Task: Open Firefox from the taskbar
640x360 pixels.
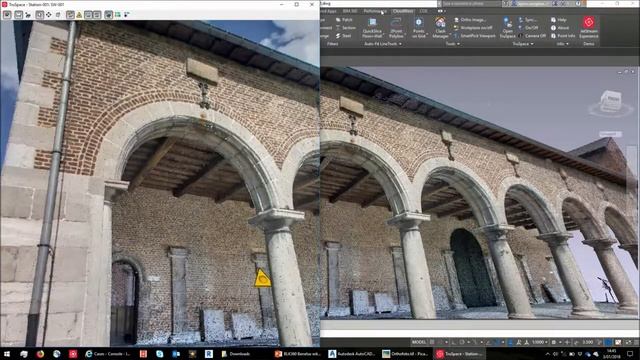Action: click(40, 354)
